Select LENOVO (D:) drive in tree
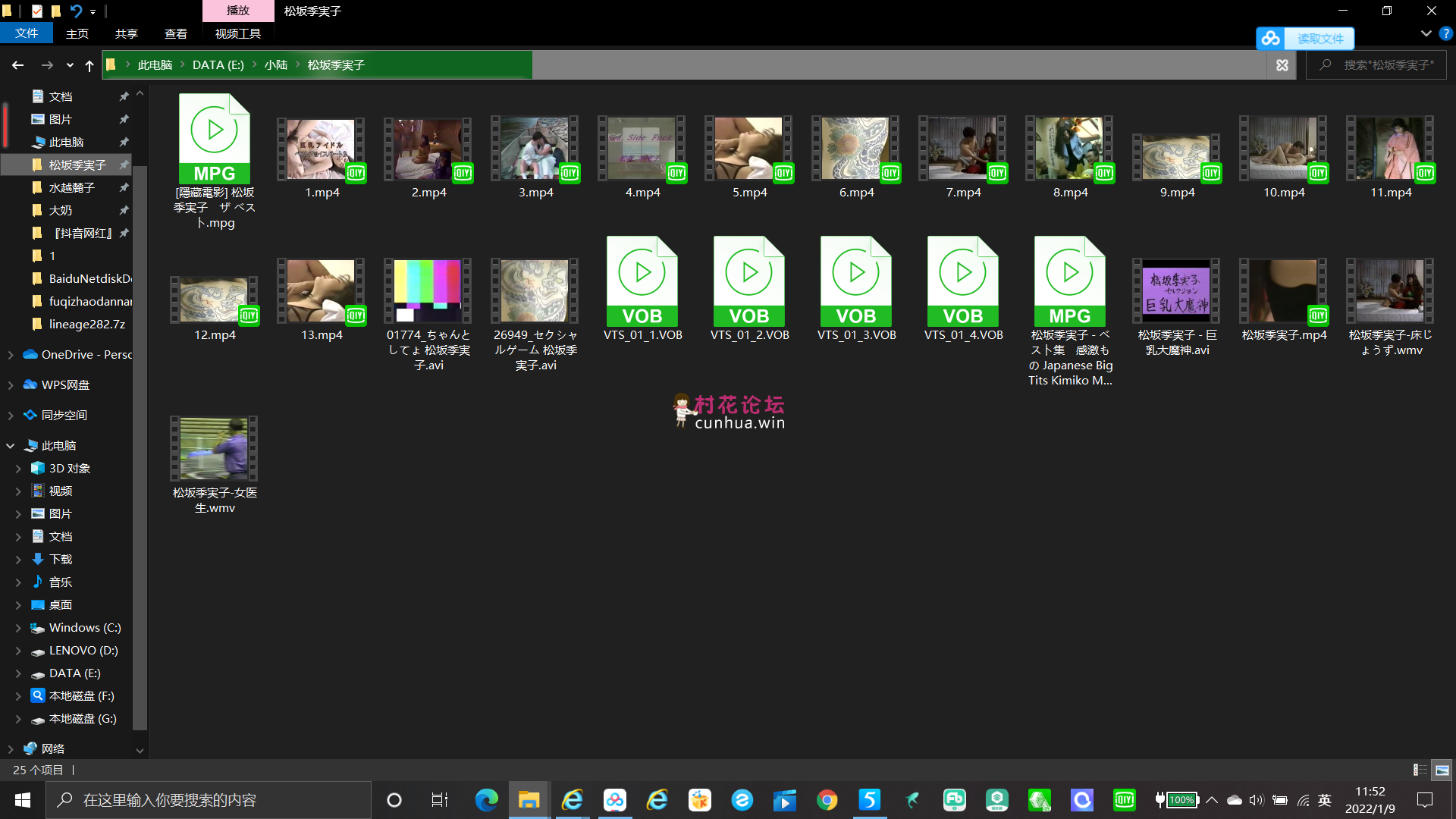Screen dimensions: 1456x819 [83, 650]
